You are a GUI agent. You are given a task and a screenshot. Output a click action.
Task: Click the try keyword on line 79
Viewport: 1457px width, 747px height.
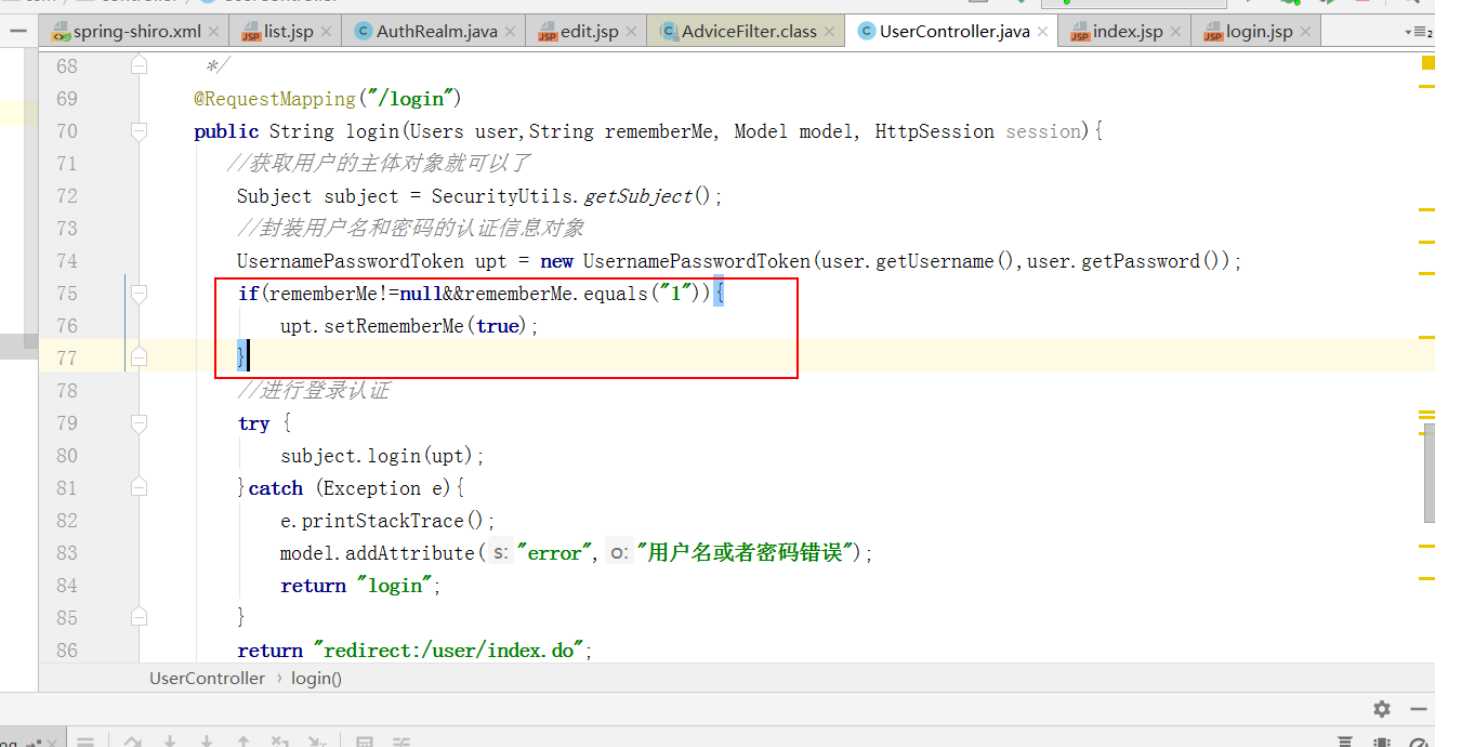tap(254, 423)
